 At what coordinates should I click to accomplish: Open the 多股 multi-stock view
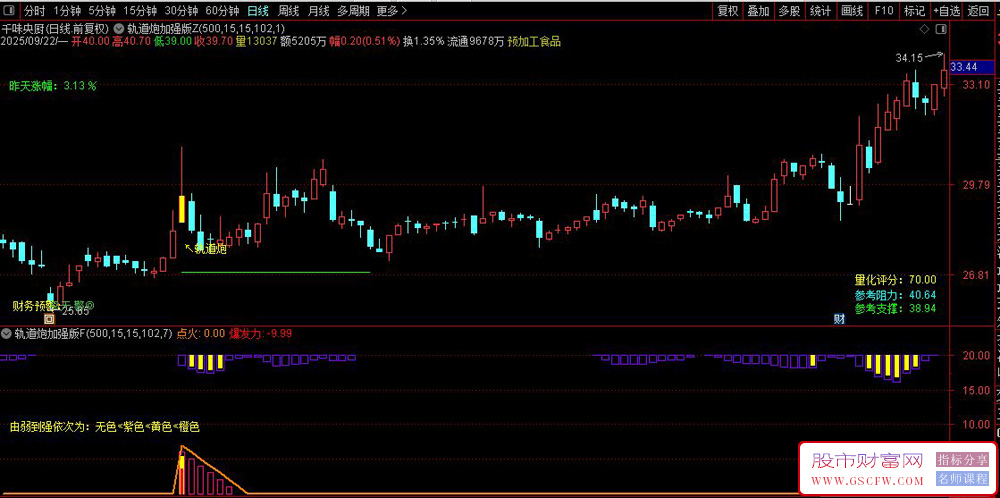(790, 10)
